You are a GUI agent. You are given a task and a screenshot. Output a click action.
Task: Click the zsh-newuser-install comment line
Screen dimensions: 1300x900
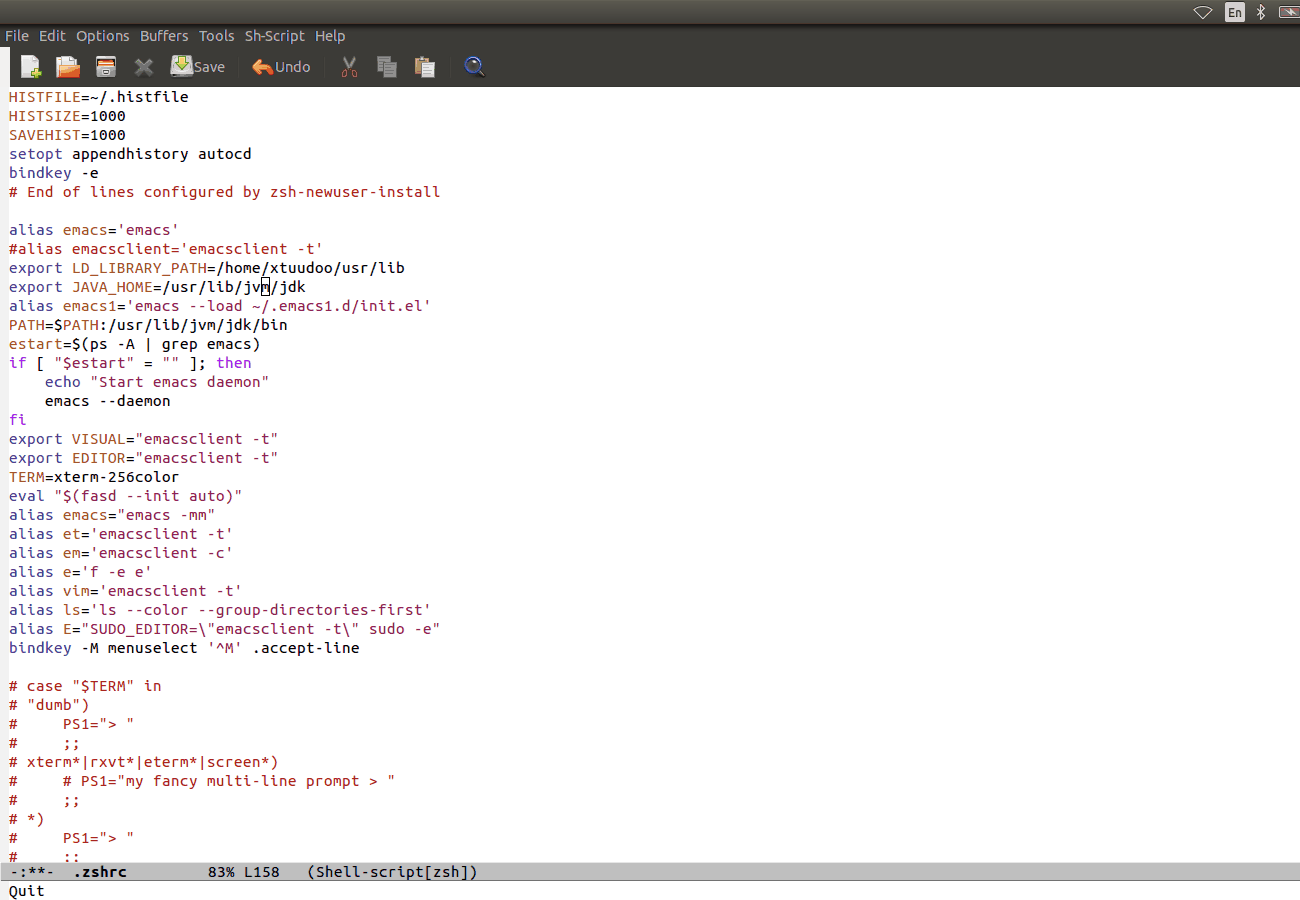point(225,192)
